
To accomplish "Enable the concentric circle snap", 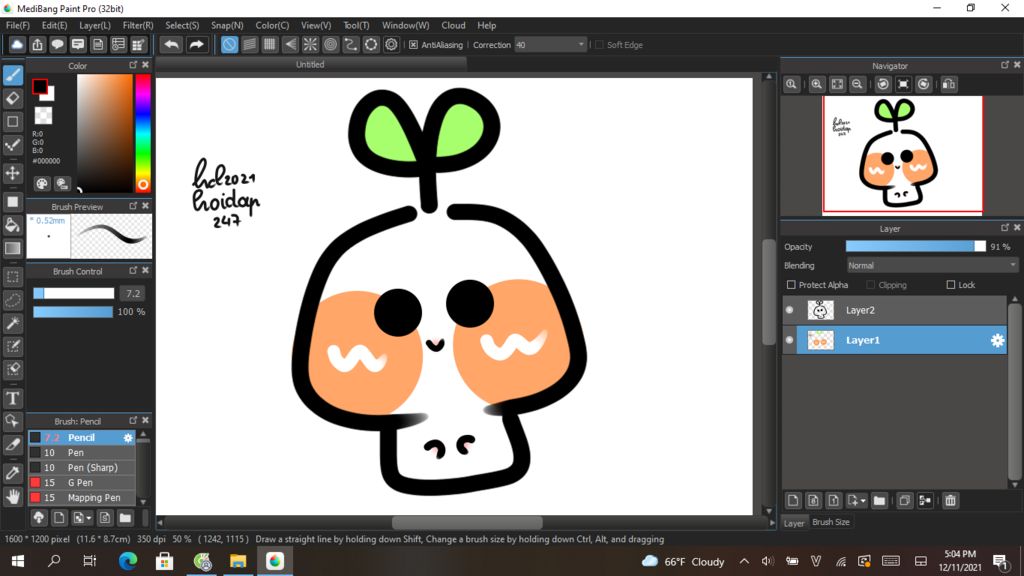I will point(330,44).
